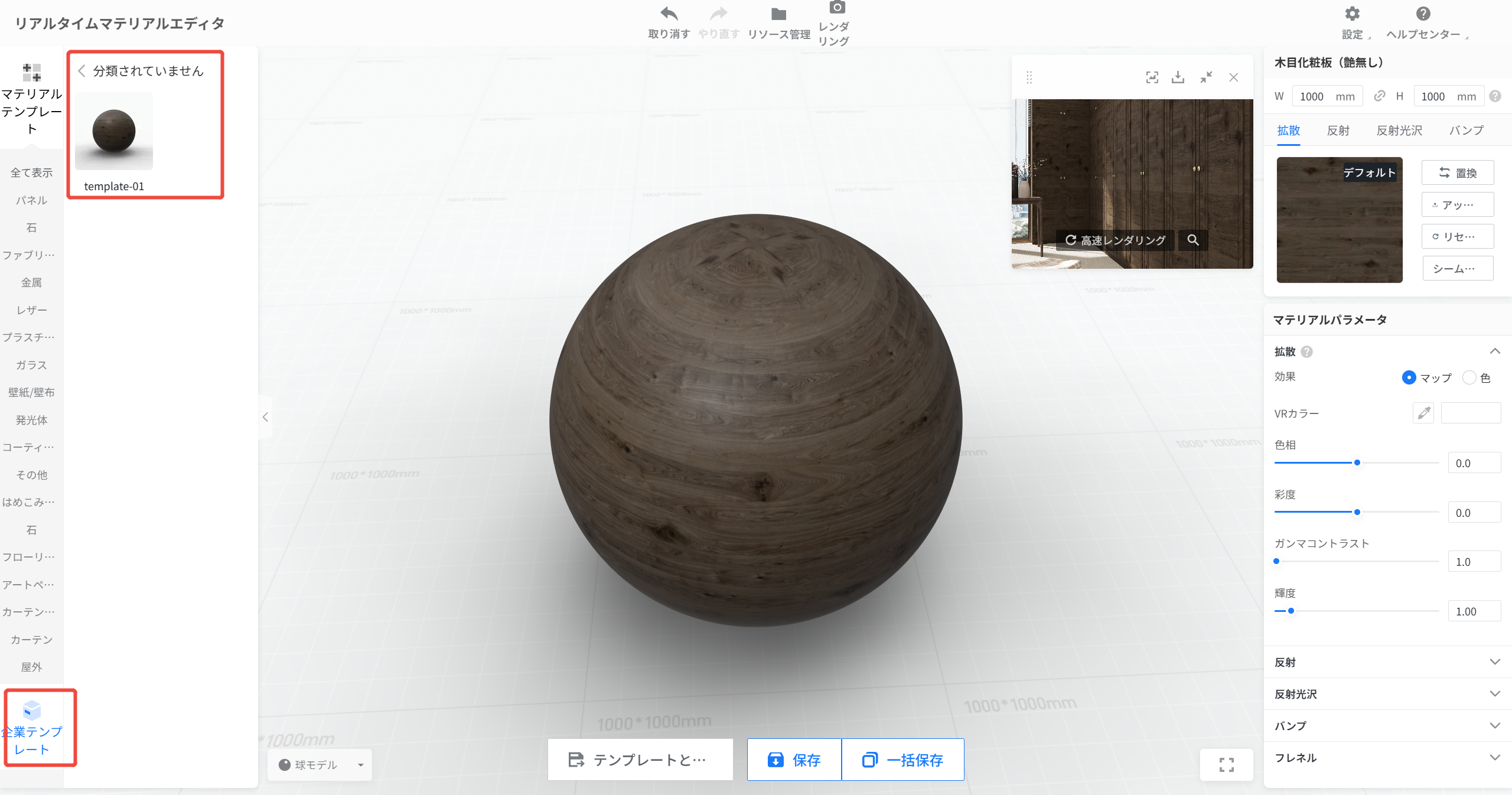
Task: Pick VRカラー with eyedropper
Action: [1423, 413]
